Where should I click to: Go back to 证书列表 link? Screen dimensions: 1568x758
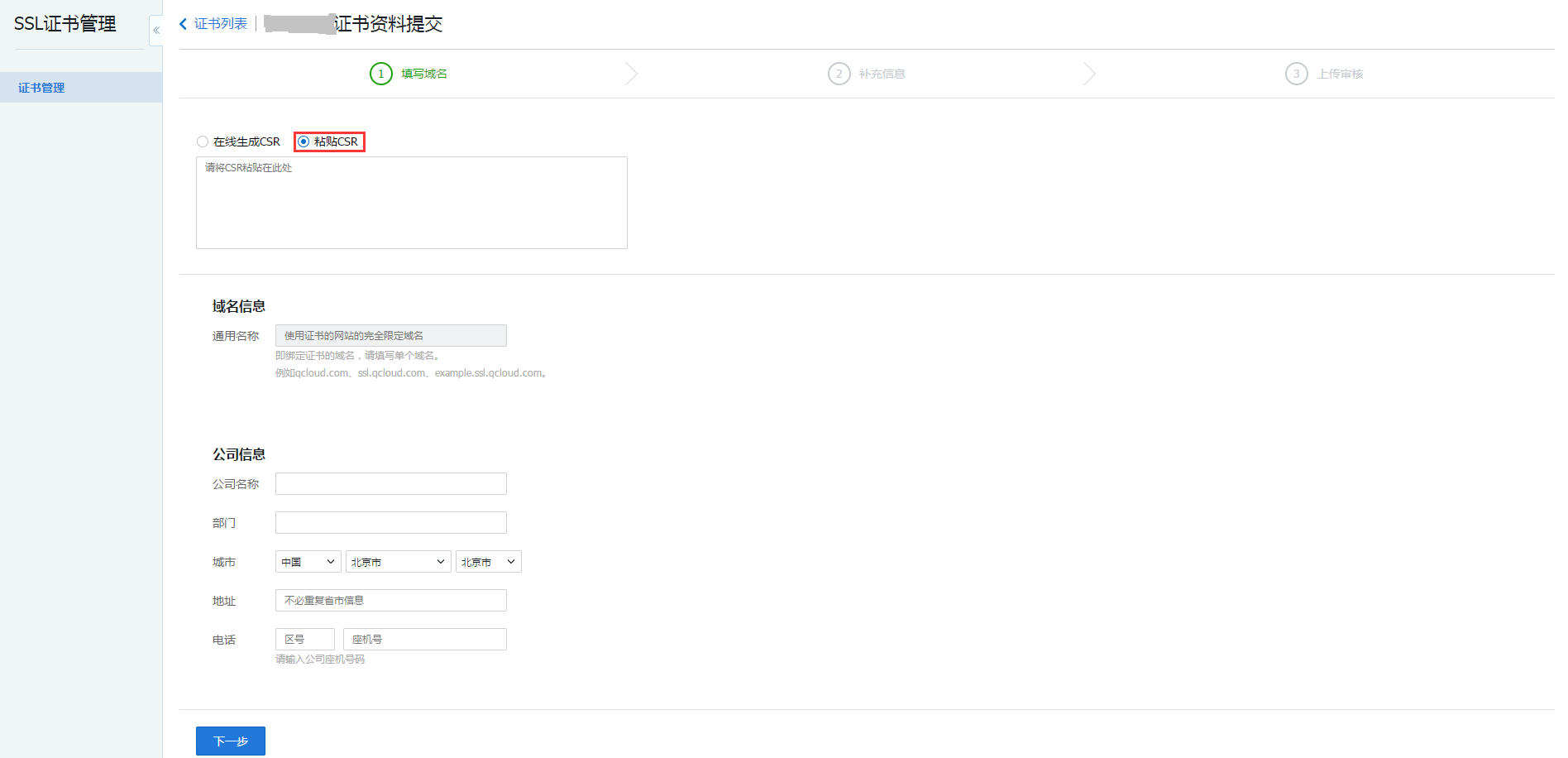click(221, 24)
